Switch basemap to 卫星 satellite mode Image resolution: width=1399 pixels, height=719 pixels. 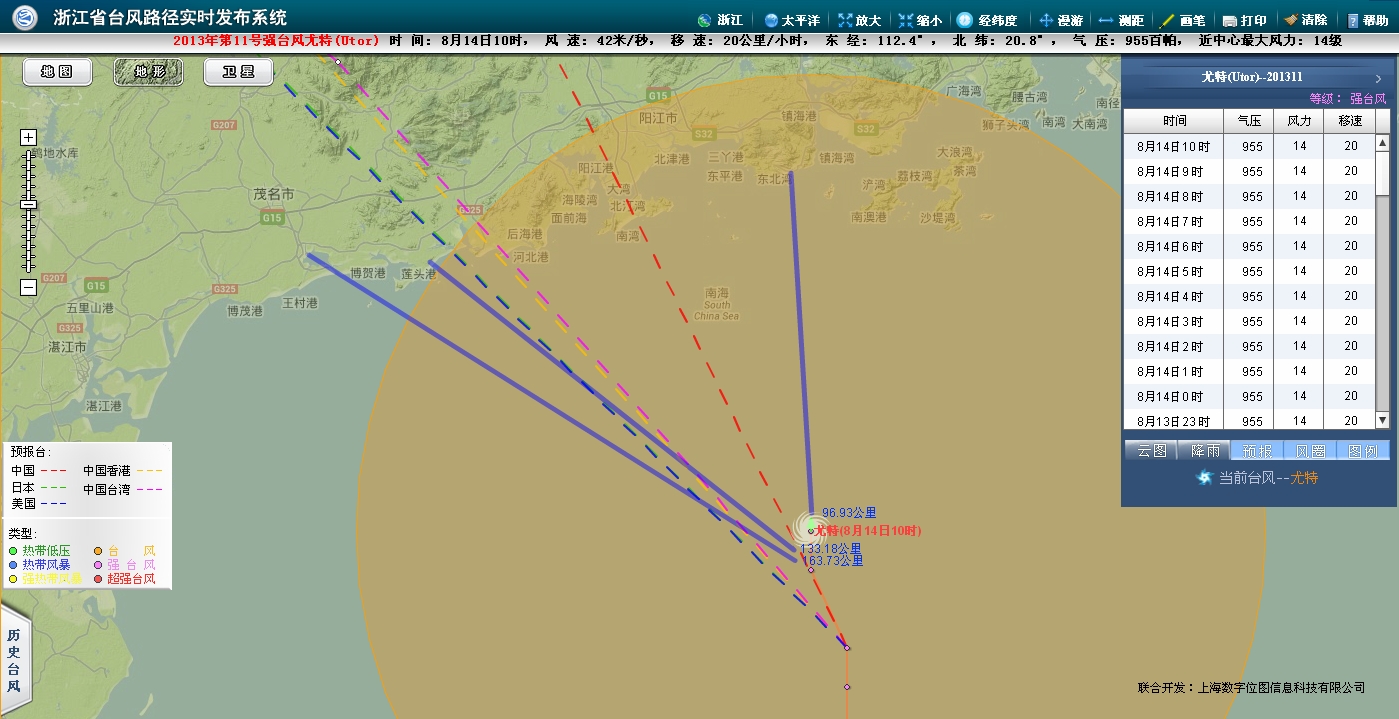(x=238, y=72)
